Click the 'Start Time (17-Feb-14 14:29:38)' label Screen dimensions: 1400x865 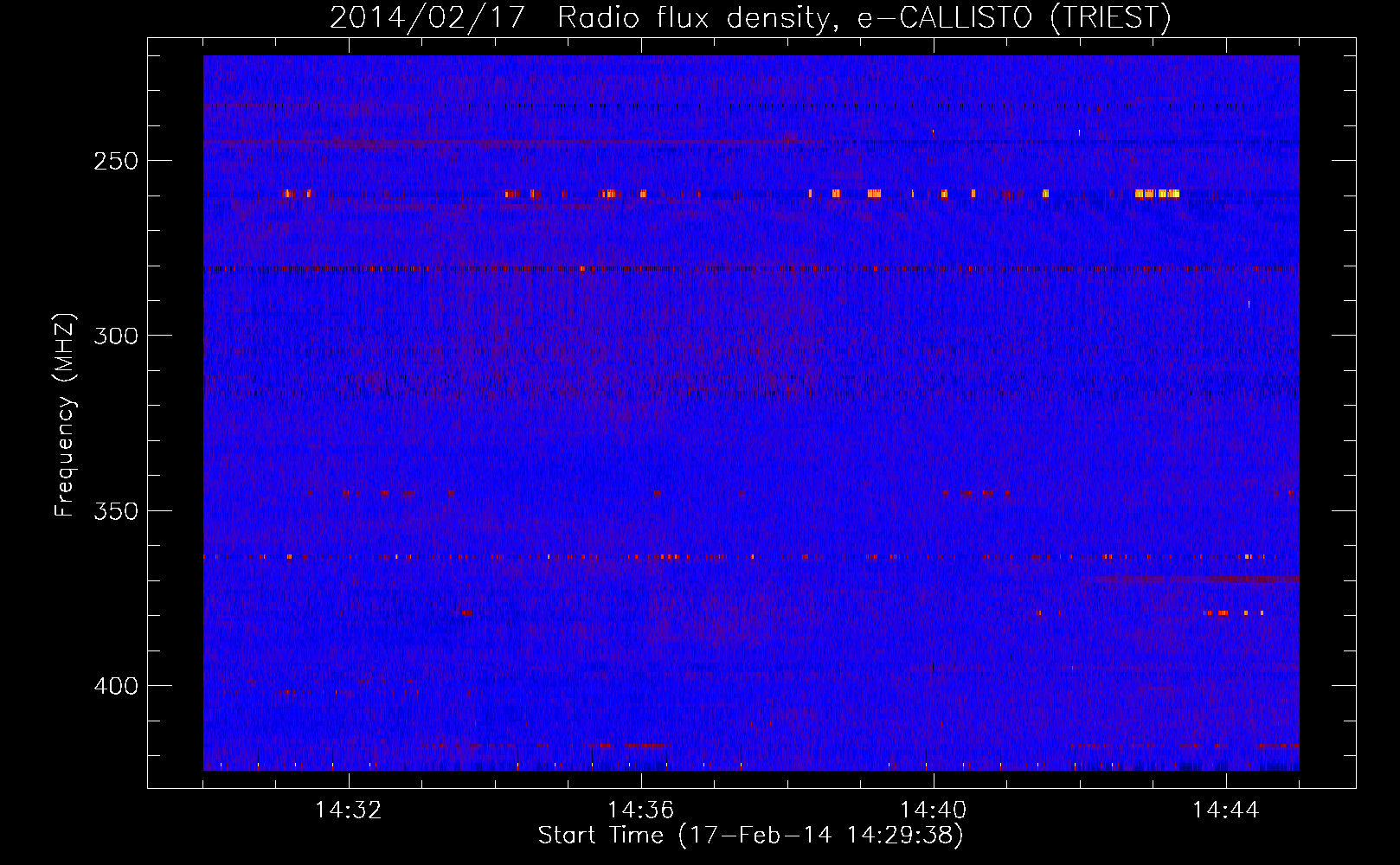point(750,836)
